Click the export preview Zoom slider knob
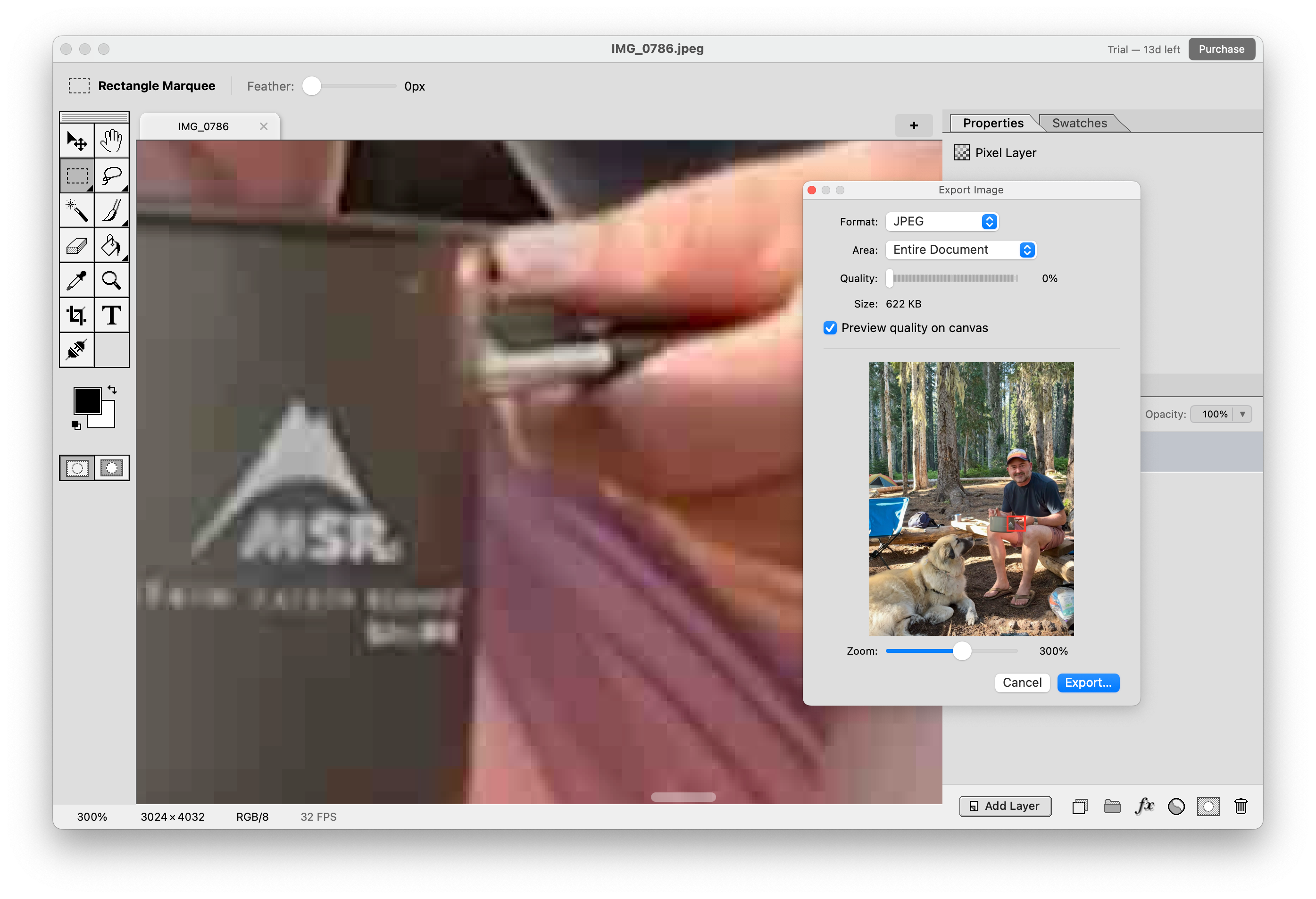1316x899 pixels. (961, 651)
